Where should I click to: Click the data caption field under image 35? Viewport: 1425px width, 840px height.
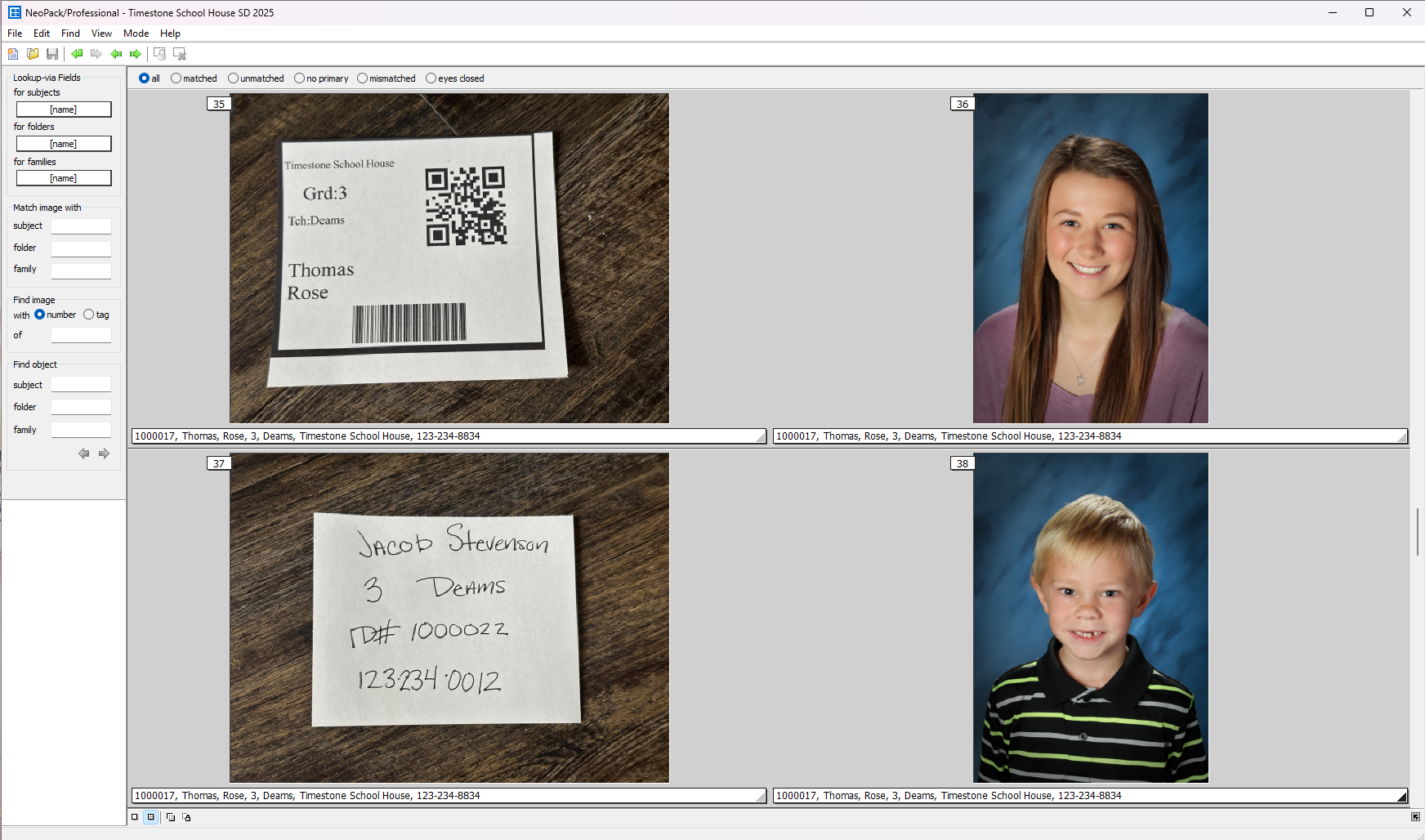point(449,436)
